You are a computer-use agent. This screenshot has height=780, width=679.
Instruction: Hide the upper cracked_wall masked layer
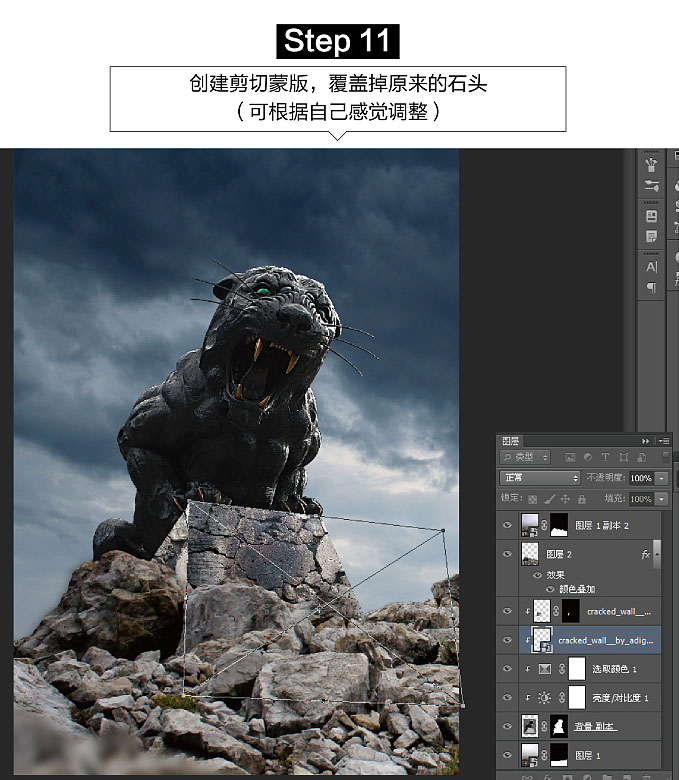coord(507,611)
